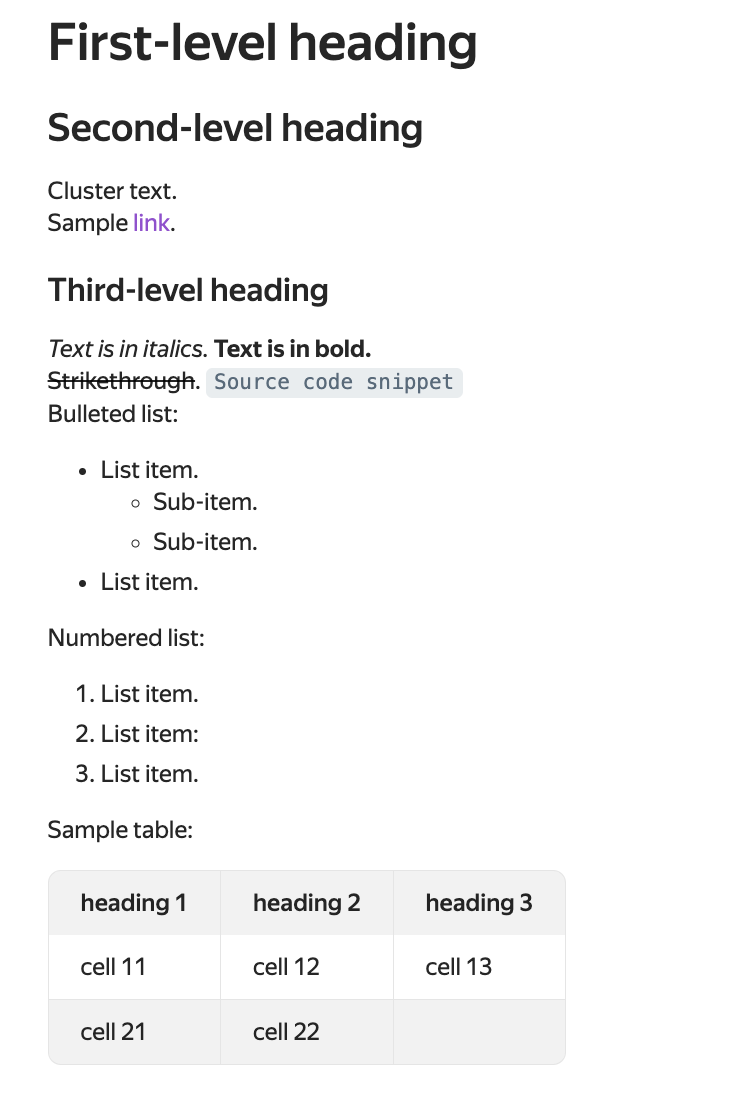Click the bold "Text is in bold." text

pyautogui.click(x=293, y=349)
